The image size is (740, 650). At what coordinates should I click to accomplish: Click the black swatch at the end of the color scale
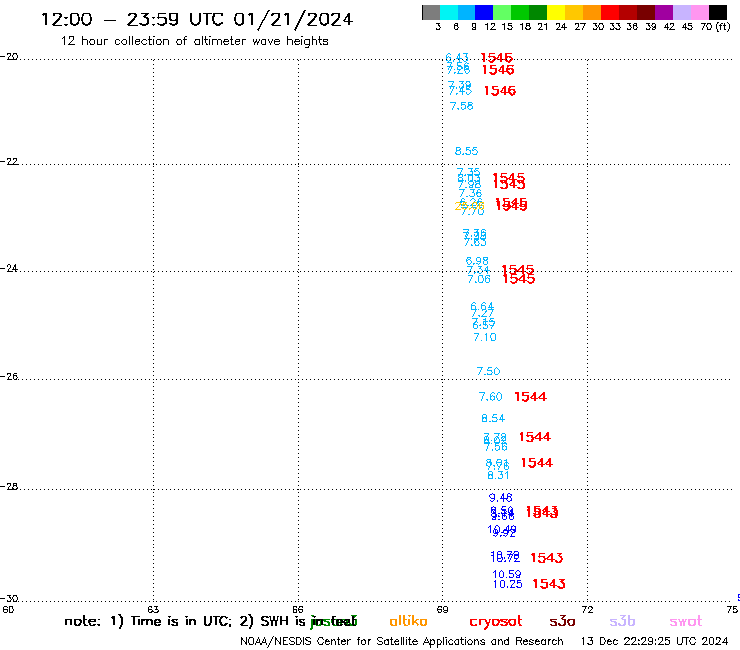[718, 13]
